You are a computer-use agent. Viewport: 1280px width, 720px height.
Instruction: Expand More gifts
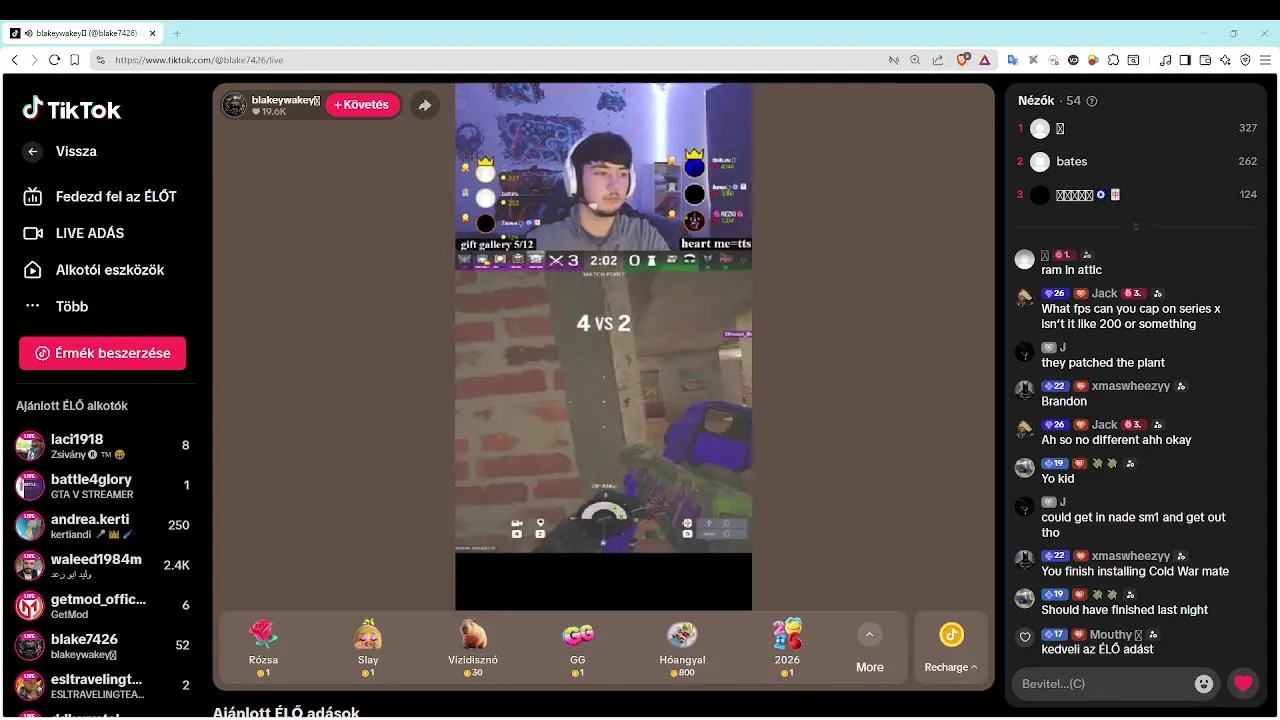(870, 647)
